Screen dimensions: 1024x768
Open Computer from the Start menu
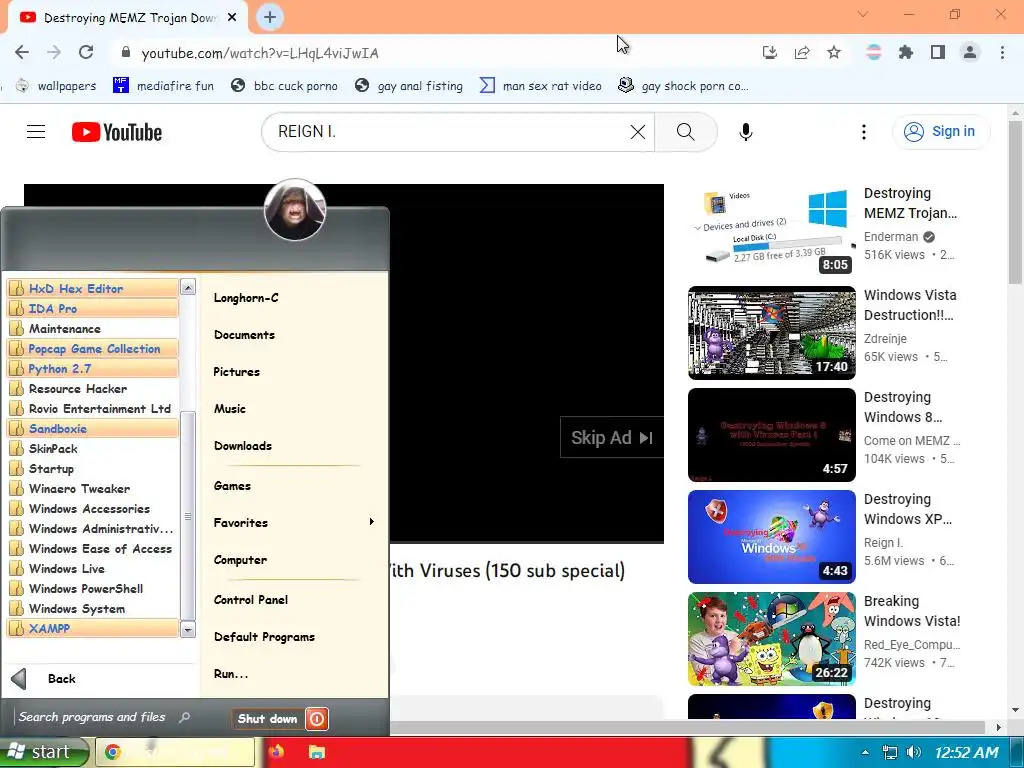[240, 560]
